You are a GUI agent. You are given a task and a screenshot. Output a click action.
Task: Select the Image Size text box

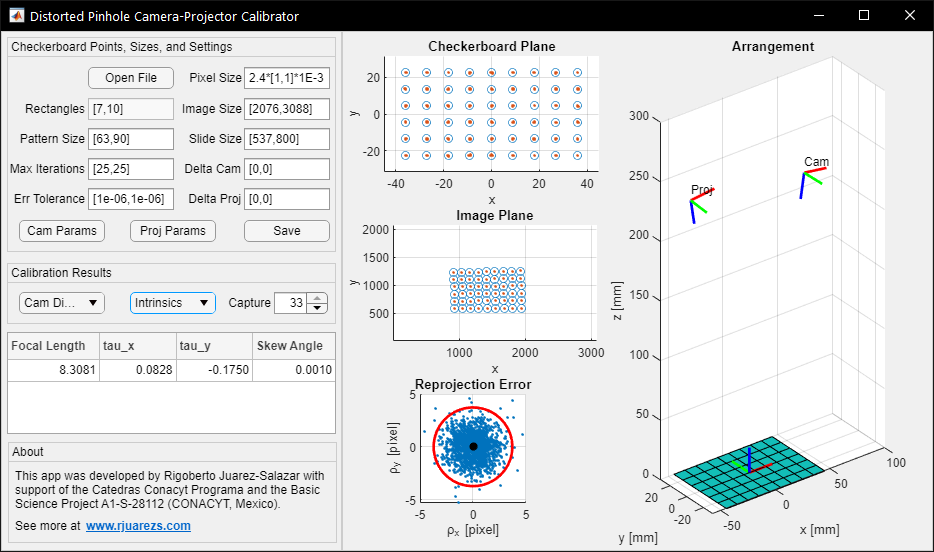pyautogui.click(x=287, y=109)
